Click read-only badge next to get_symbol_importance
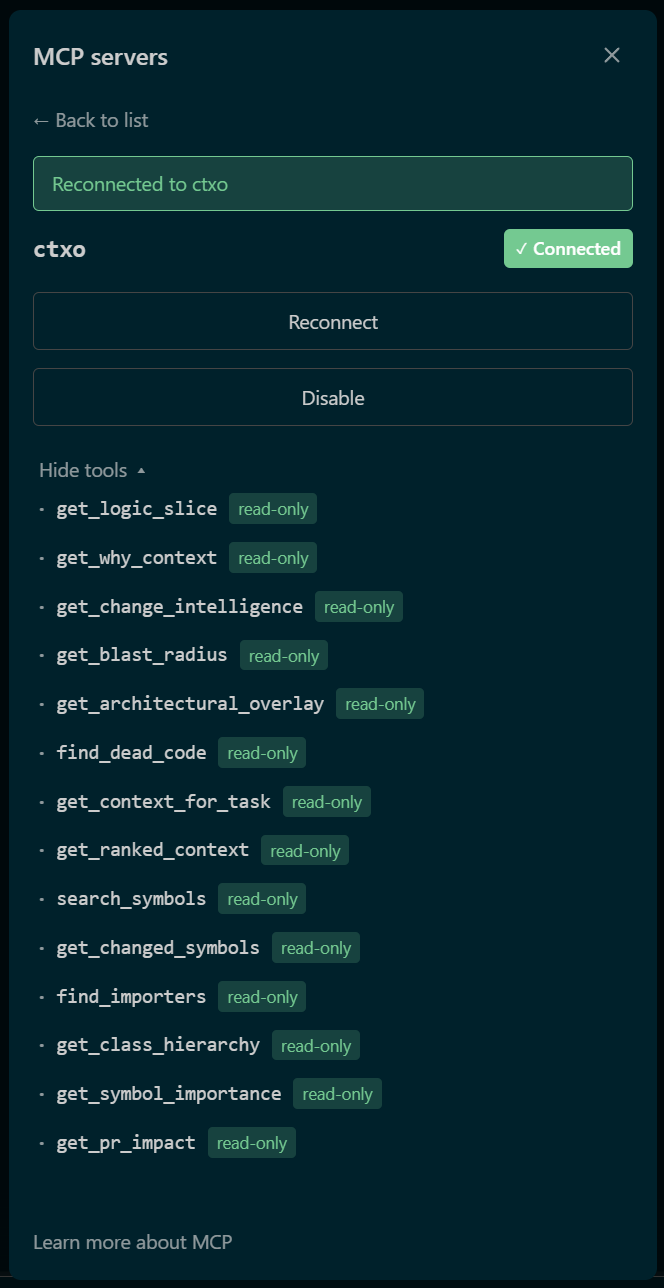664x1288 pixels. tap(337, 1094)
